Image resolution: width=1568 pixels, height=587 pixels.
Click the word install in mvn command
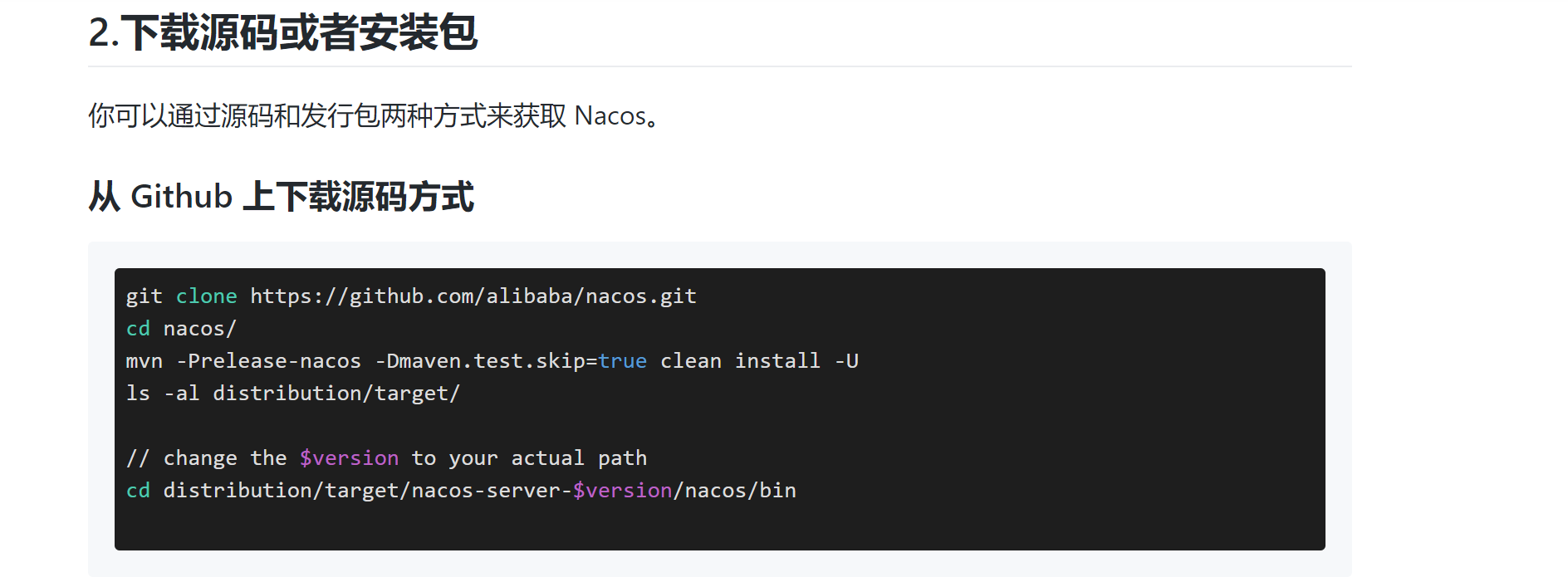pos(777,361)
